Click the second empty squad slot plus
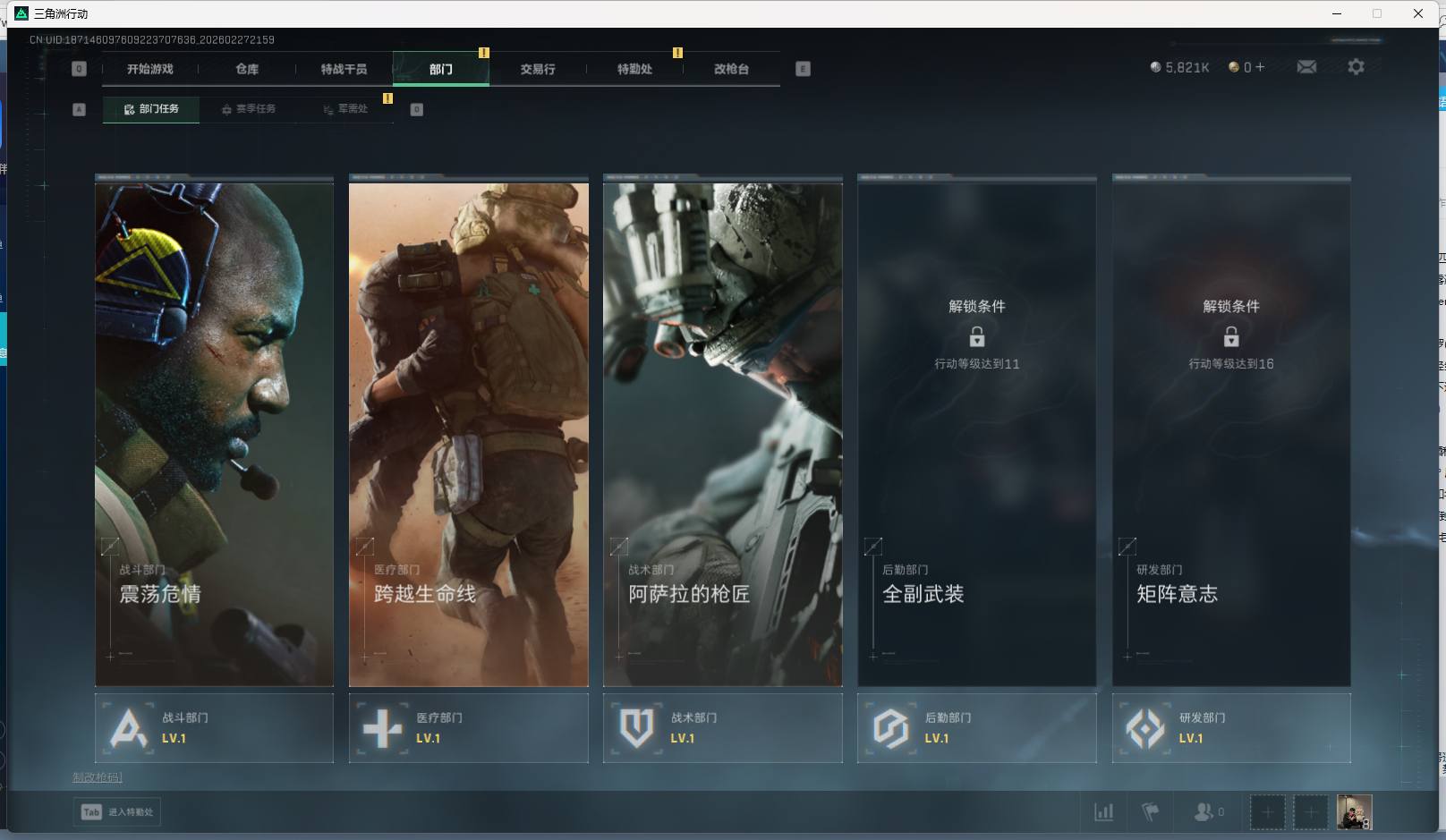 [1310, 812]
